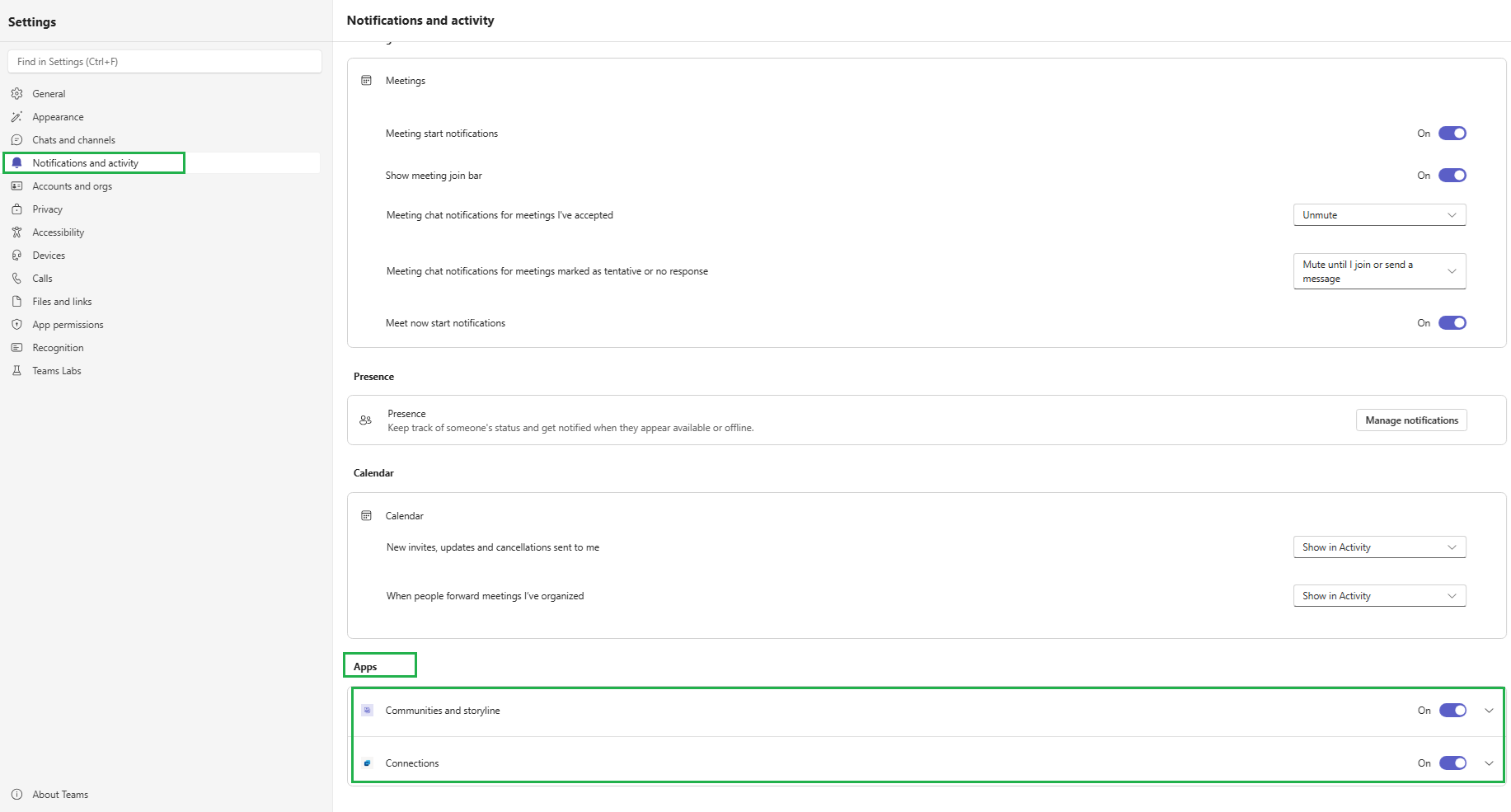This screenshot has height=812, width=1511.
Task: Open Recognition settings
Action: coord(164,348)
